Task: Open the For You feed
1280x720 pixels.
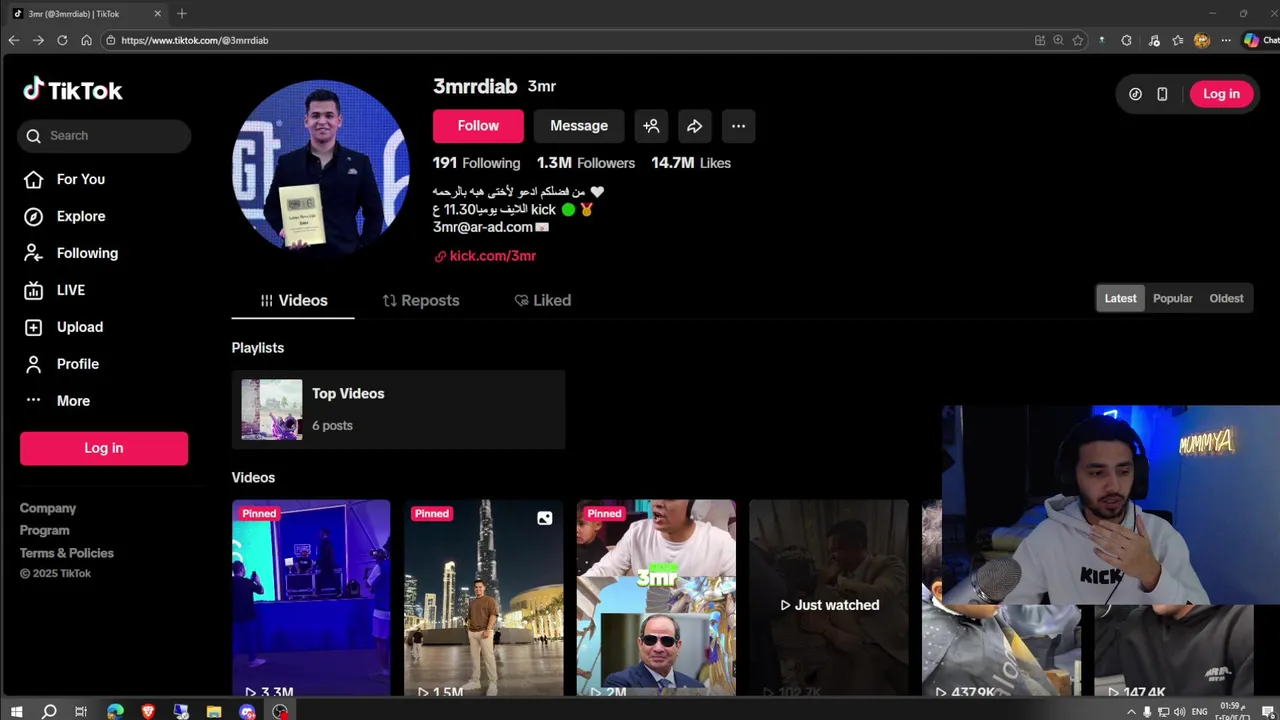Action: click(80, 179)
